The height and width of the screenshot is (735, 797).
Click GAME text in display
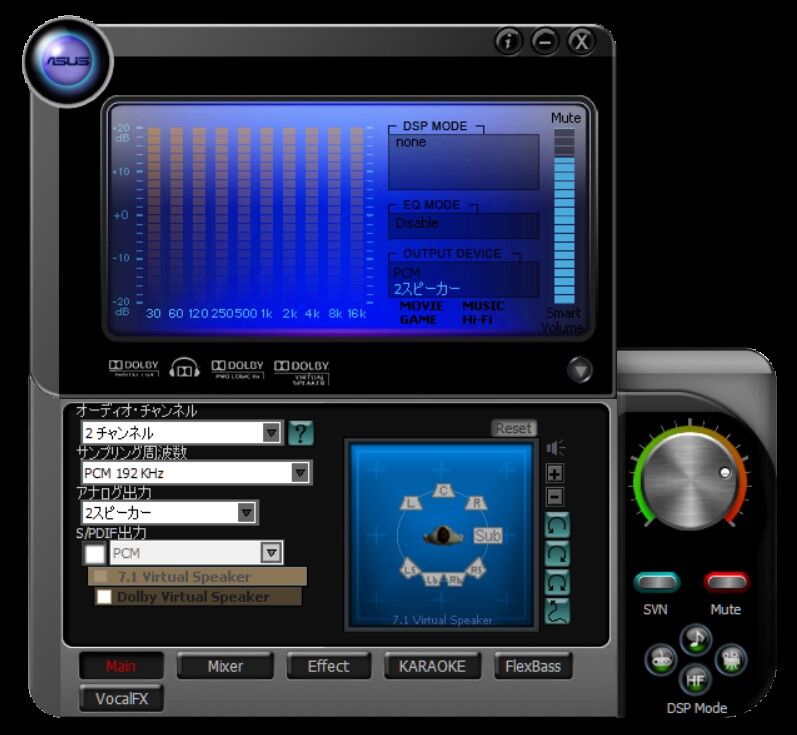point(418,320)
